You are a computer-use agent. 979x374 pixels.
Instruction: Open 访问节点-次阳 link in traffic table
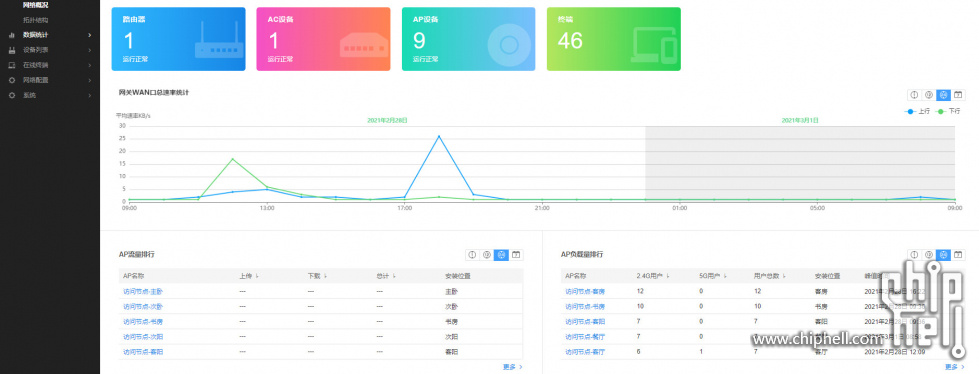click(143, 337)
